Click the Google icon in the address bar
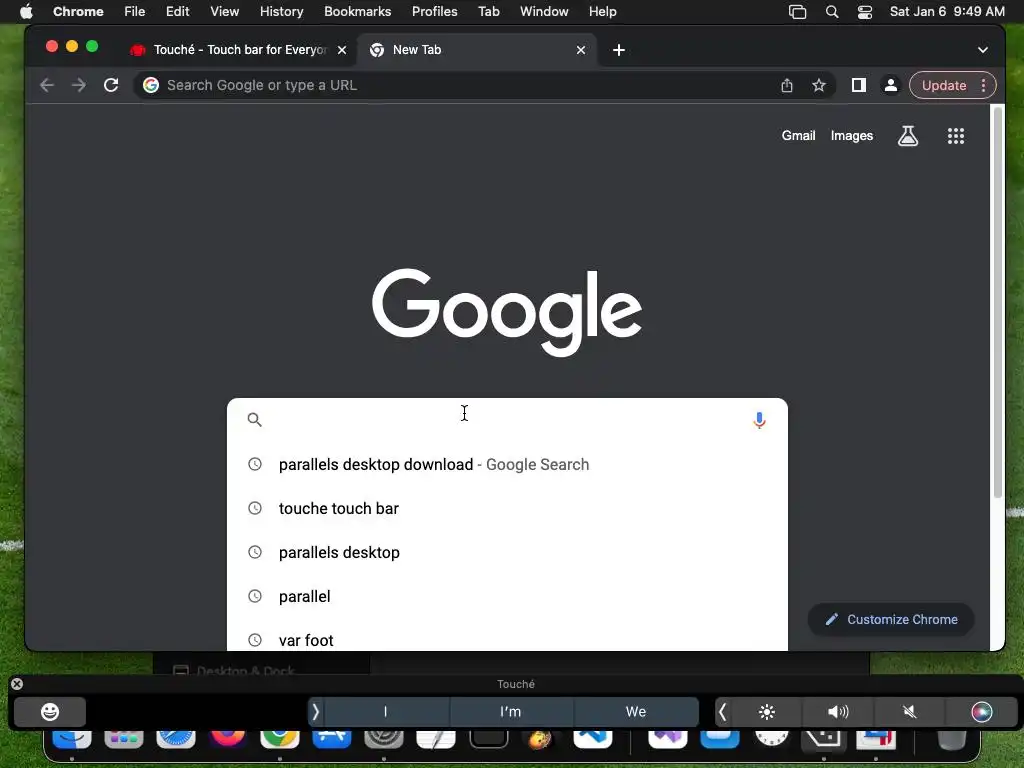The height and width of the screenshot is (768, 1024). (x=151, y=86)
